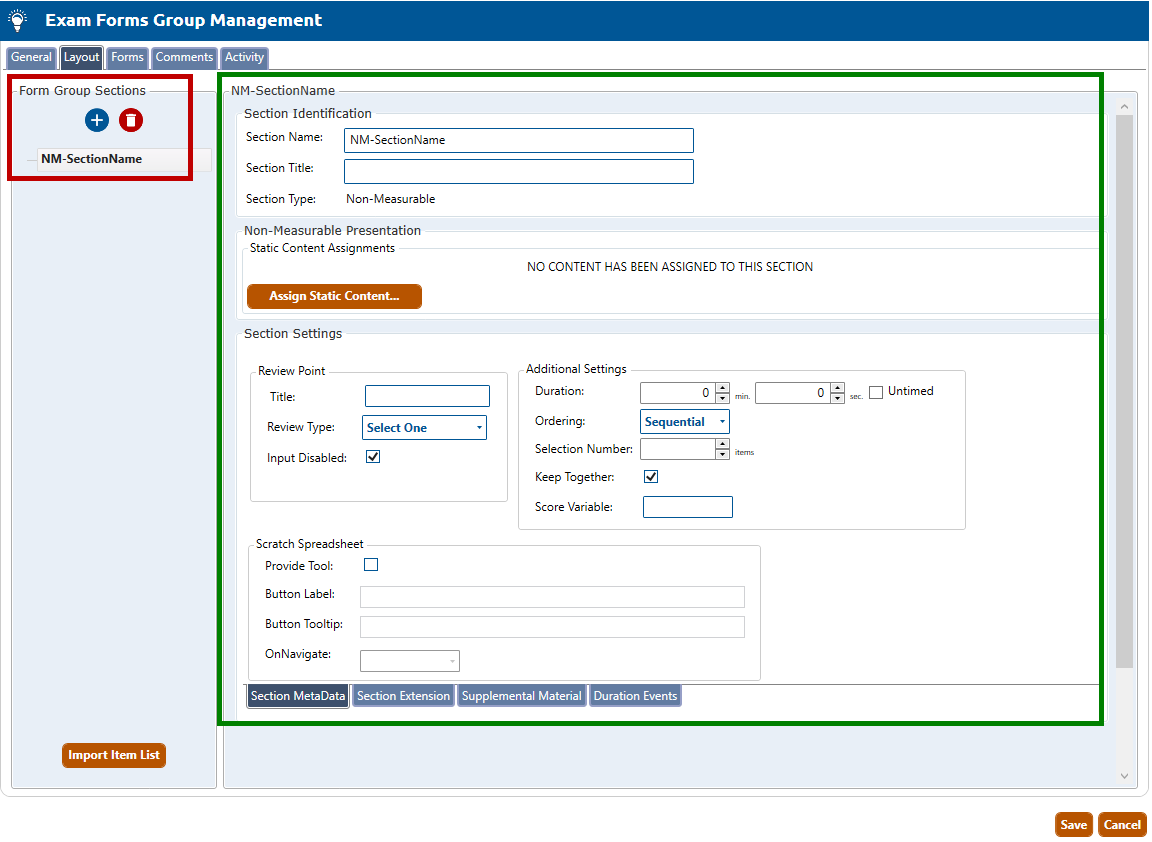Click the red delete section trash icon
This screenshot has height=842, width=1152.
(131, 121)
